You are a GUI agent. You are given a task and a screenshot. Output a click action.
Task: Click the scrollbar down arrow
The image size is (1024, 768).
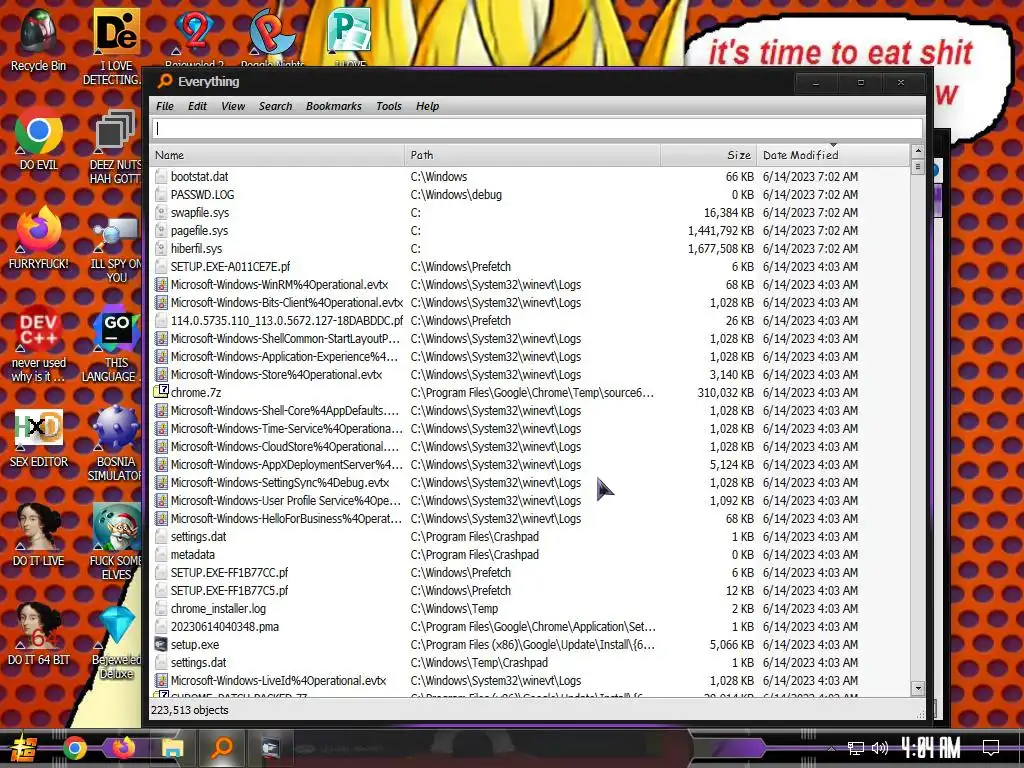pyautogui.click(x=918, y=688)
